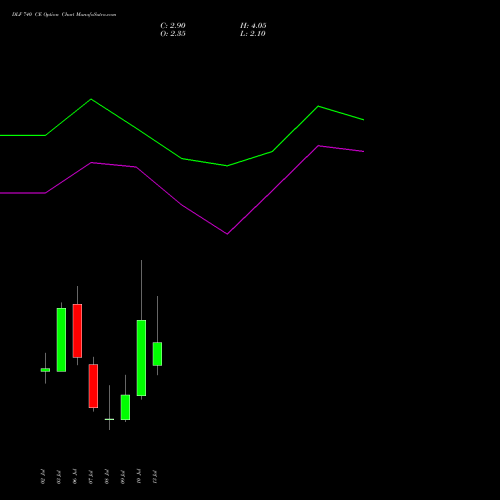Screen dimensions: 500x500
Task: Click the 06 Jul date axis label
Action: (75, 477)
